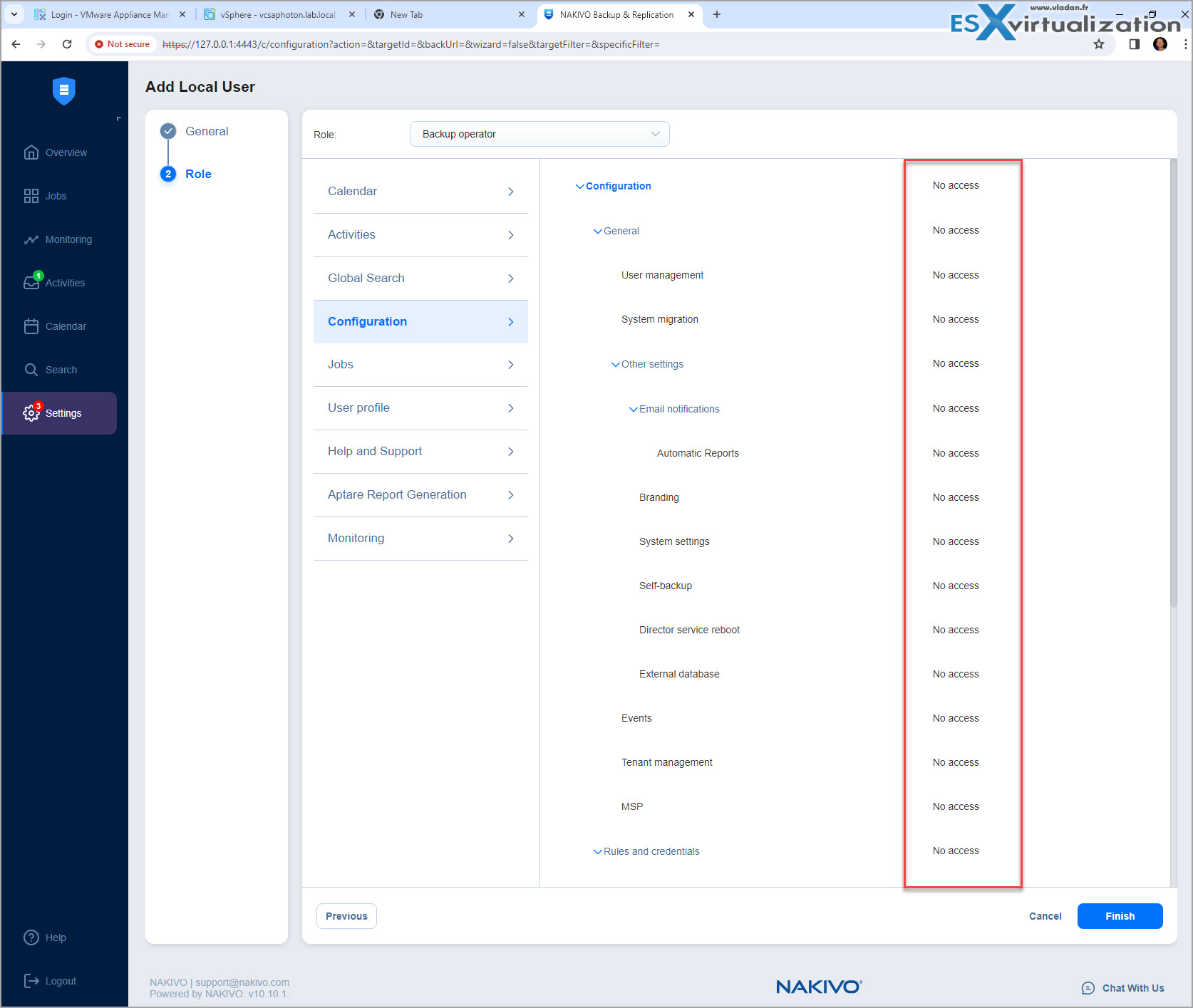This screenshot has height=1008, width=1193.
Task: Switch to Login - VMware Appliance tab
Action: [110, 14]
